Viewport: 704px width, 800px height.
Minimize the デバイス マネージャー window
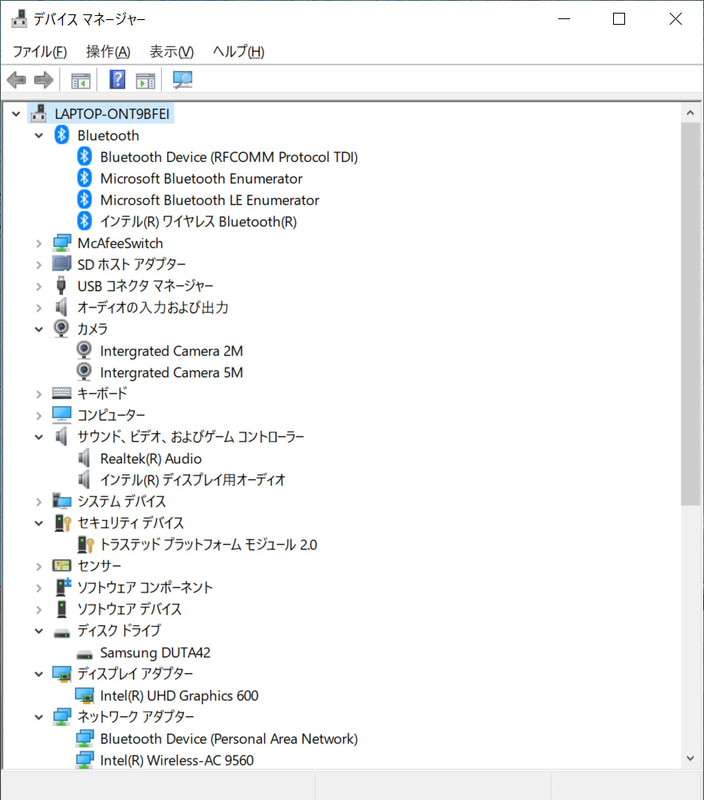pyautogui.click(x=564, y=19)
